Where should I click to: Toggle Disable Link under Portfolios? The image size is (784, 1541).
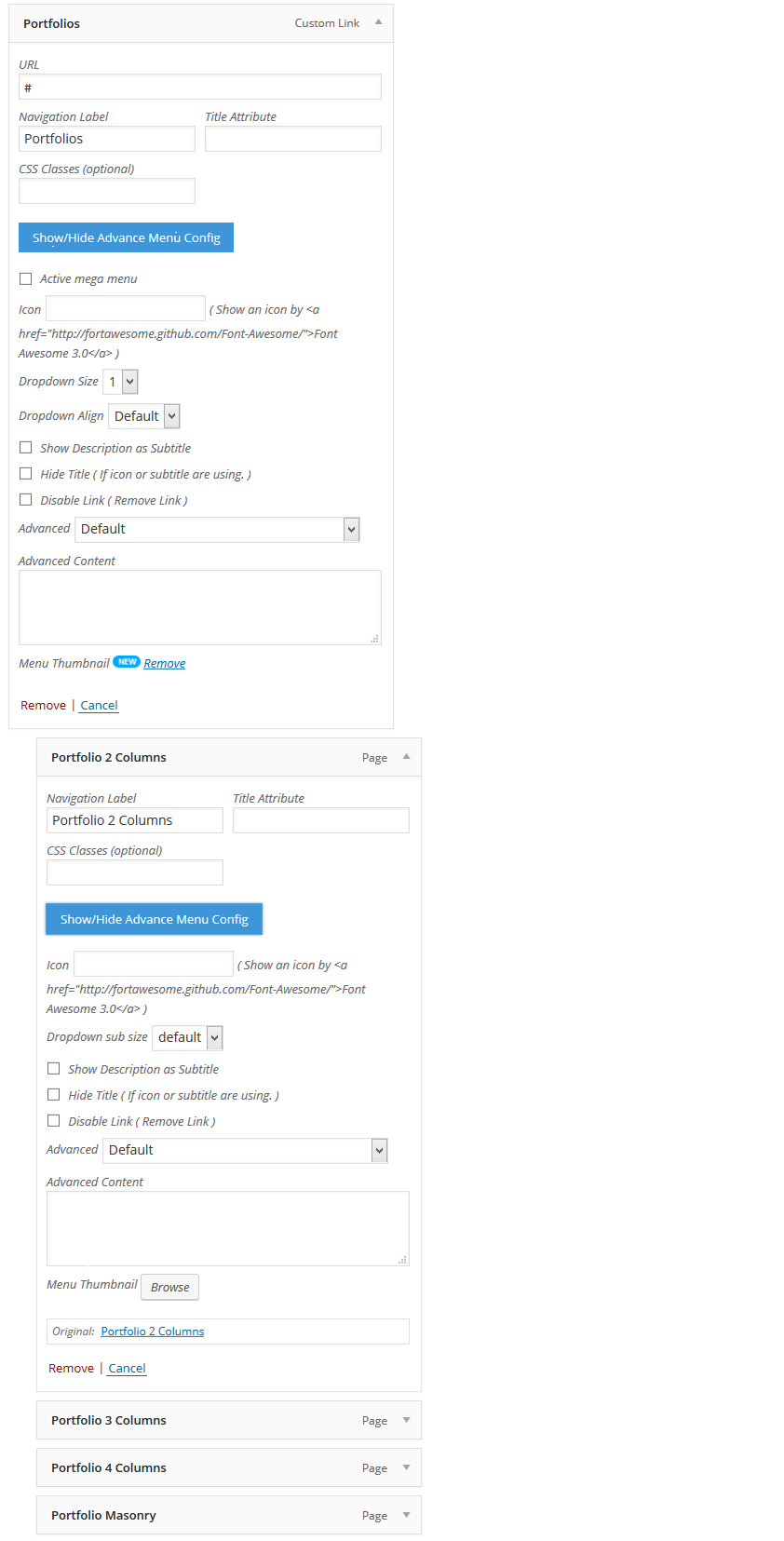[26, 500]
